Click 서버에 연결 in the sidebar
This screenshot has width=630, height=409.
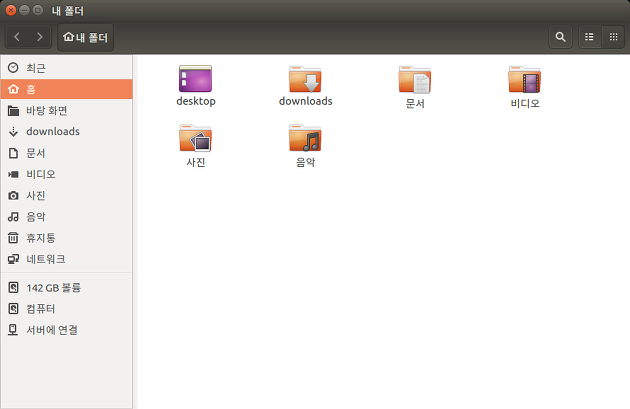[x=67, y=330]
